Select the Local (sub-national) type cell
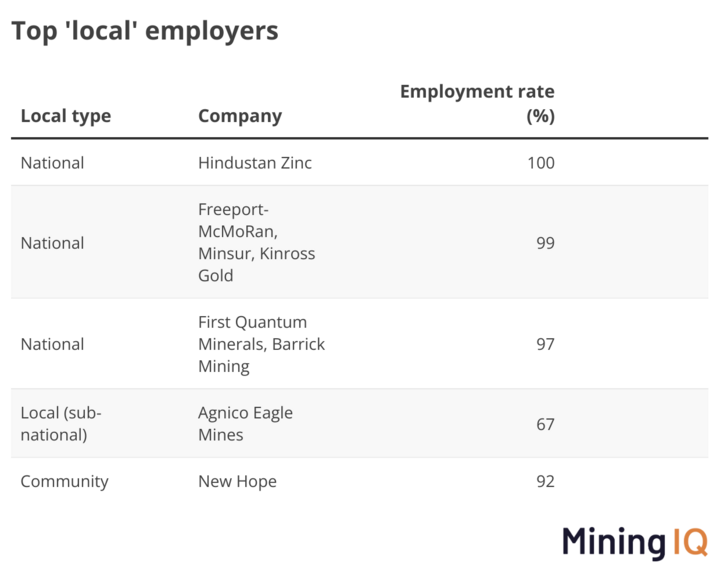 61,424
